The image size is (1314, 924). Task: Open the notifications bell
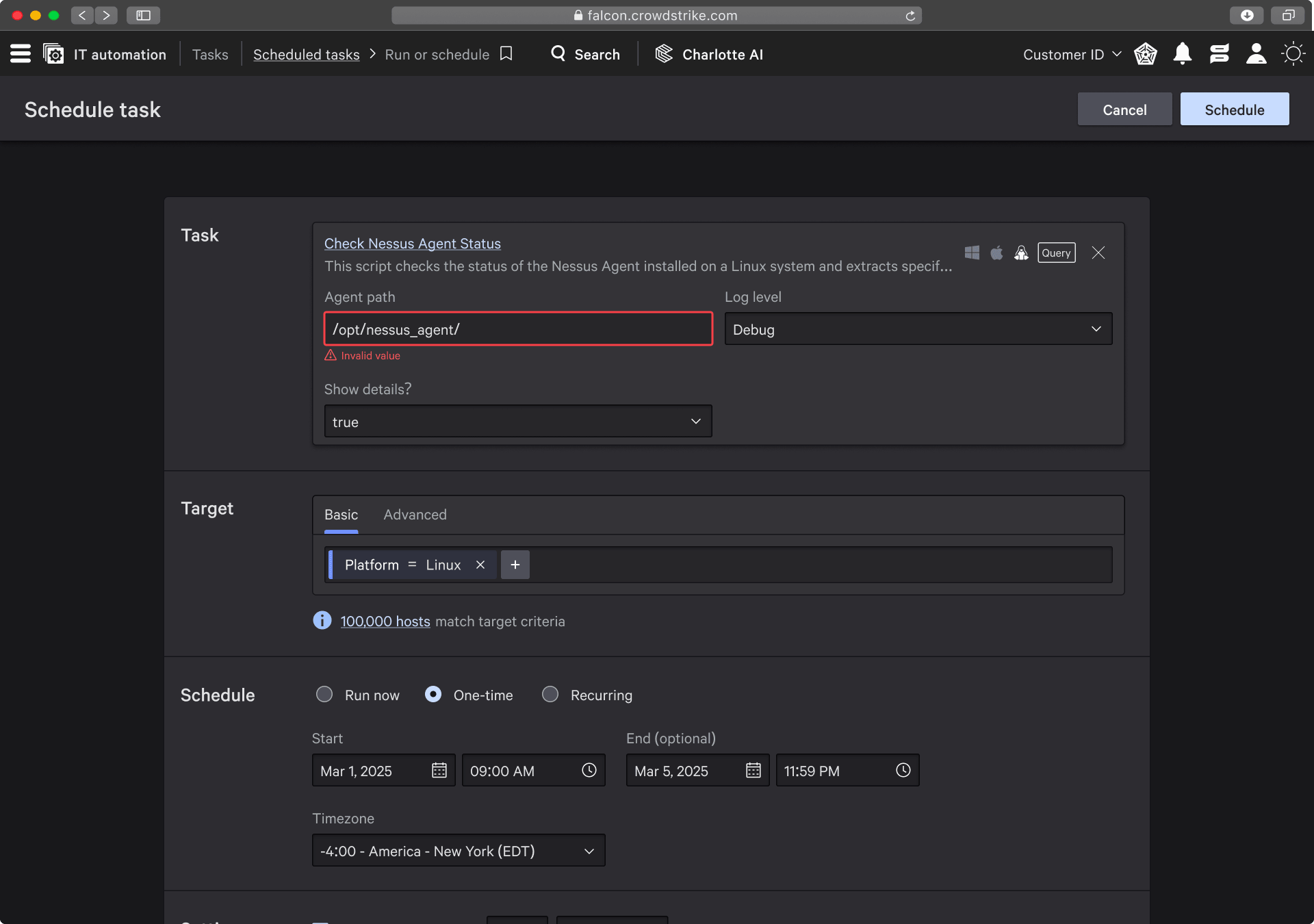tap(1183, 54)
